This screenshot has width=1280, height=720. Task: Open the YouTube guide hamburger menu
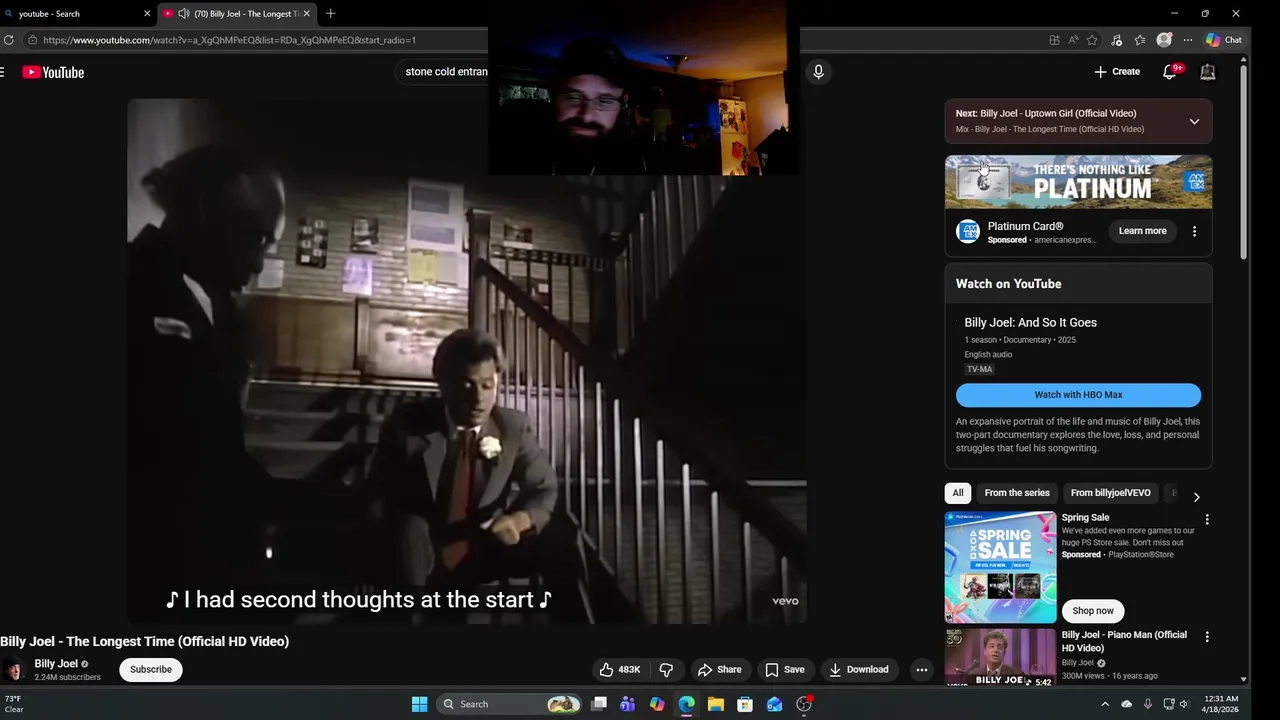[x=2, y=72]
